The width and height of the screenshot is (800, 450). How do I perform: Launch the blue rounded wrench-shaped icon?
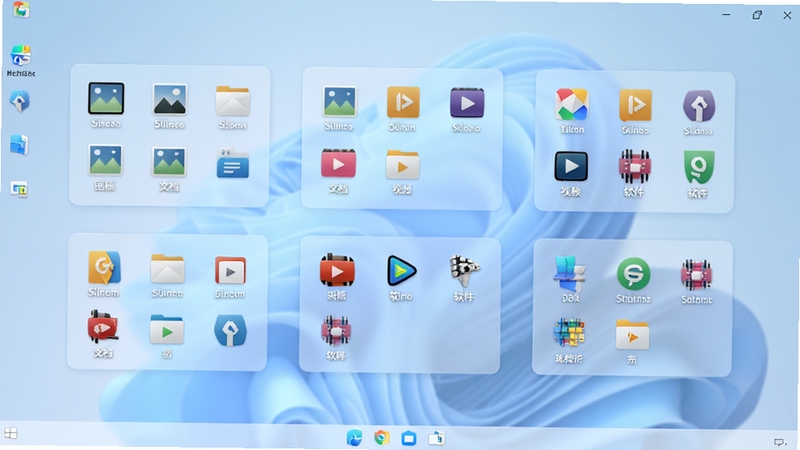point(230,331)
